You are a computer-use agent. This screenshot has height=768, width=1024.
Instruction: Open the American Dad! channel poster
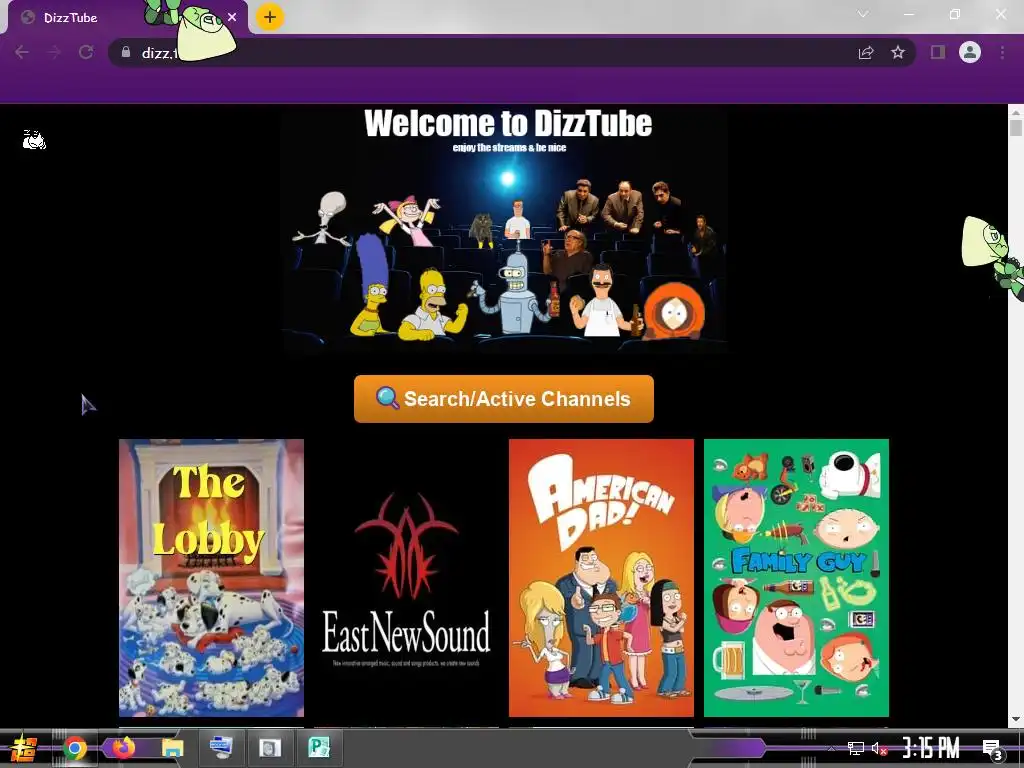tap(601, 578)
